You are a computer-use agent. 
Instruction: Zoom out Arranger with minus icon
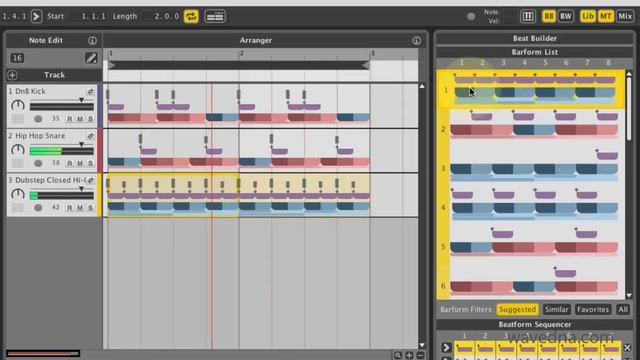[420, 355]
